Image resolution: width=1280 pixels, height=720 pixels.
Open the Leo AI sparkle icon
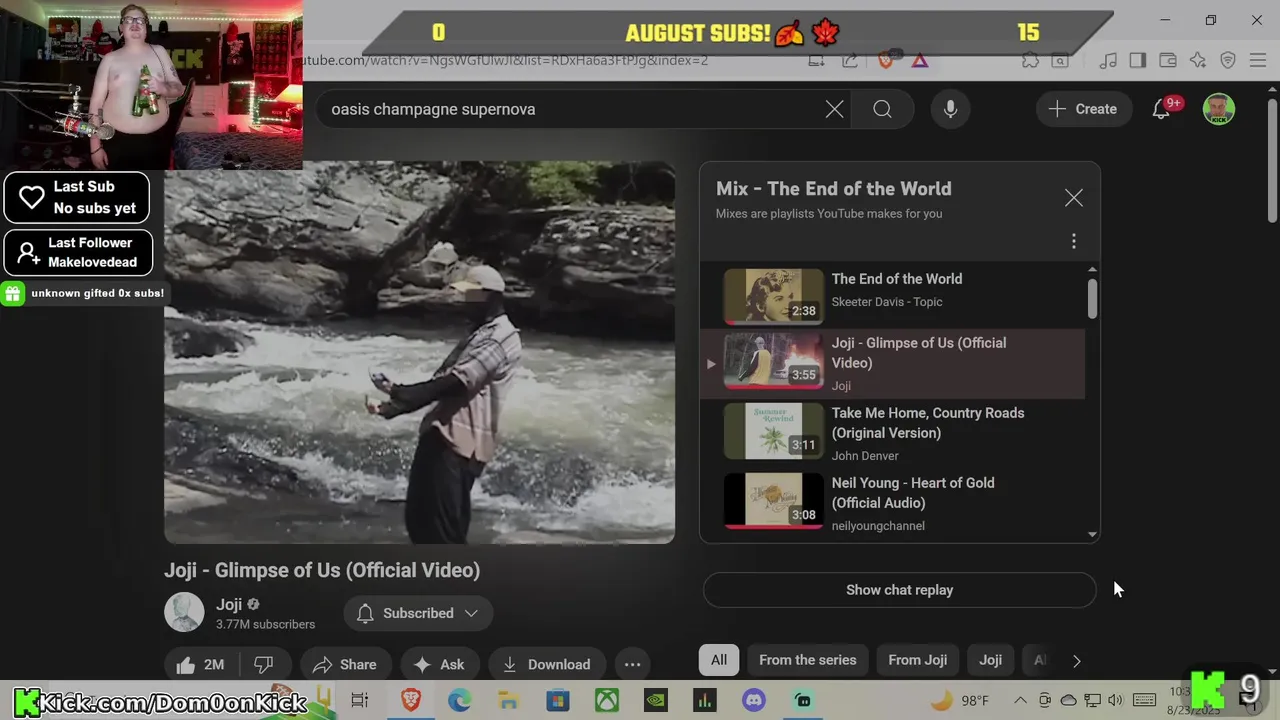[1198, 60]
